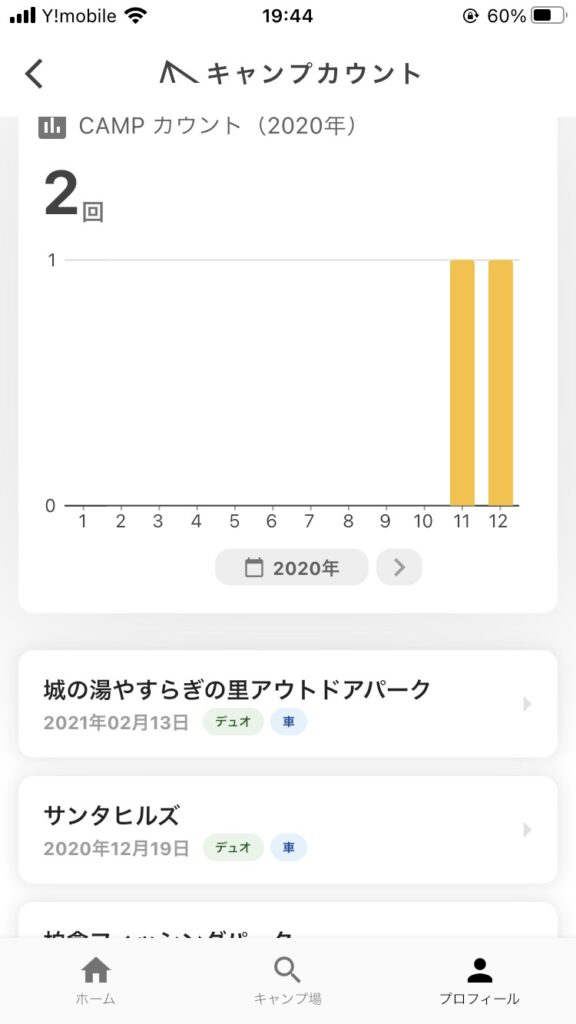Open the 2020年 year picker

[291, 568]
